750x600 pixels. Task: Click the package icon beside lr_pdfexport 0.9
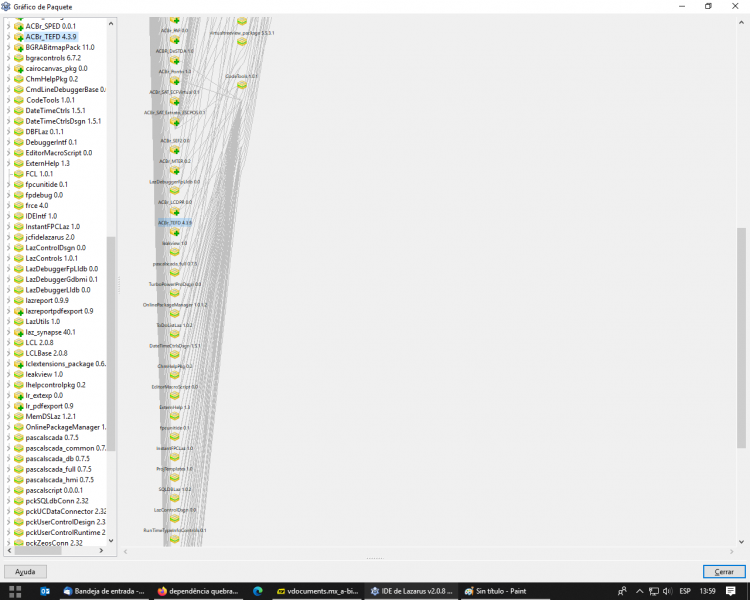point(19,406)
